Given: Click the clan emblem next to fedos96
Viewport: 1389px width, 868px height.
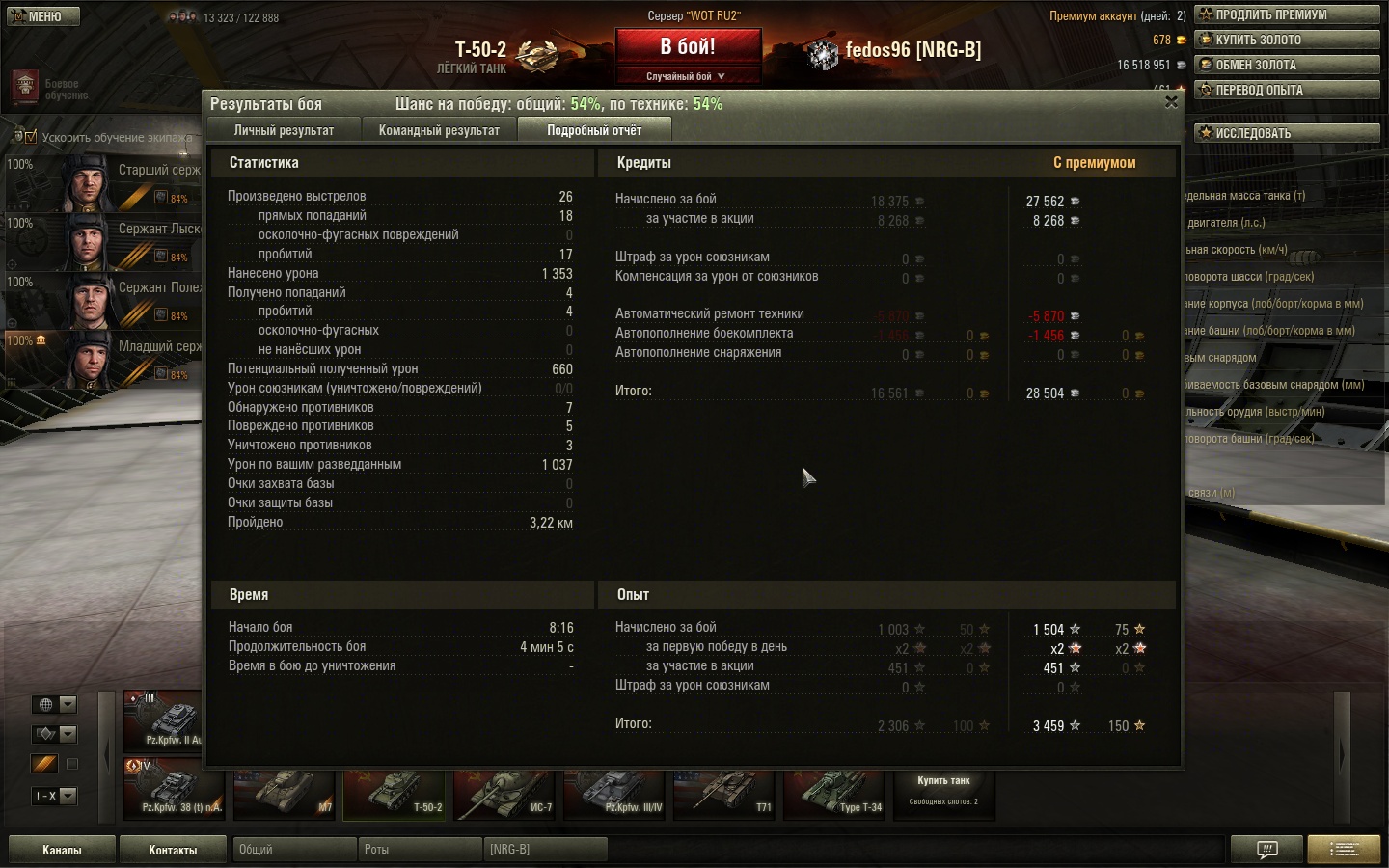Looking at the screenshot, I should 823,54.
